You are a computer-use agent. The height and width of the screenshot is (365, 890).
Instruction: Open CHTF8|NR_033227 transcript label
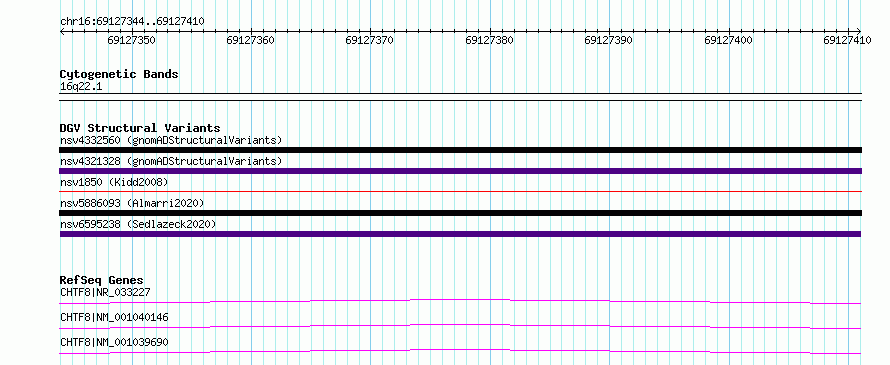105,292
